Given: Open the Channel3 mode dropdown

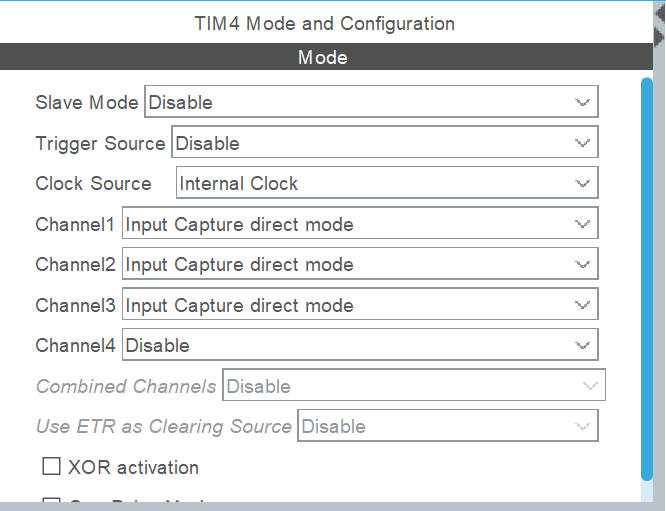Looking at the screenshot, I should click(x=360, y=304).
